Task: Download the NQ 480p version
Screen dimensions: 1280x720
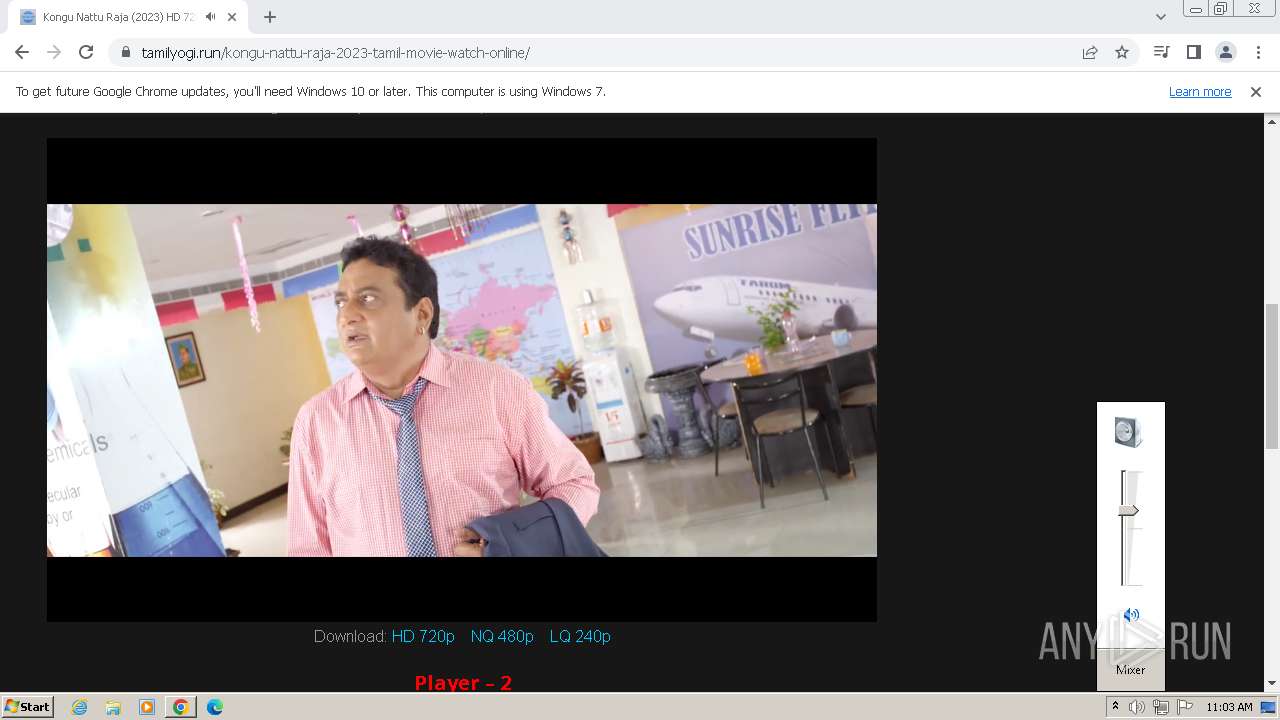Action: [502, 636]
